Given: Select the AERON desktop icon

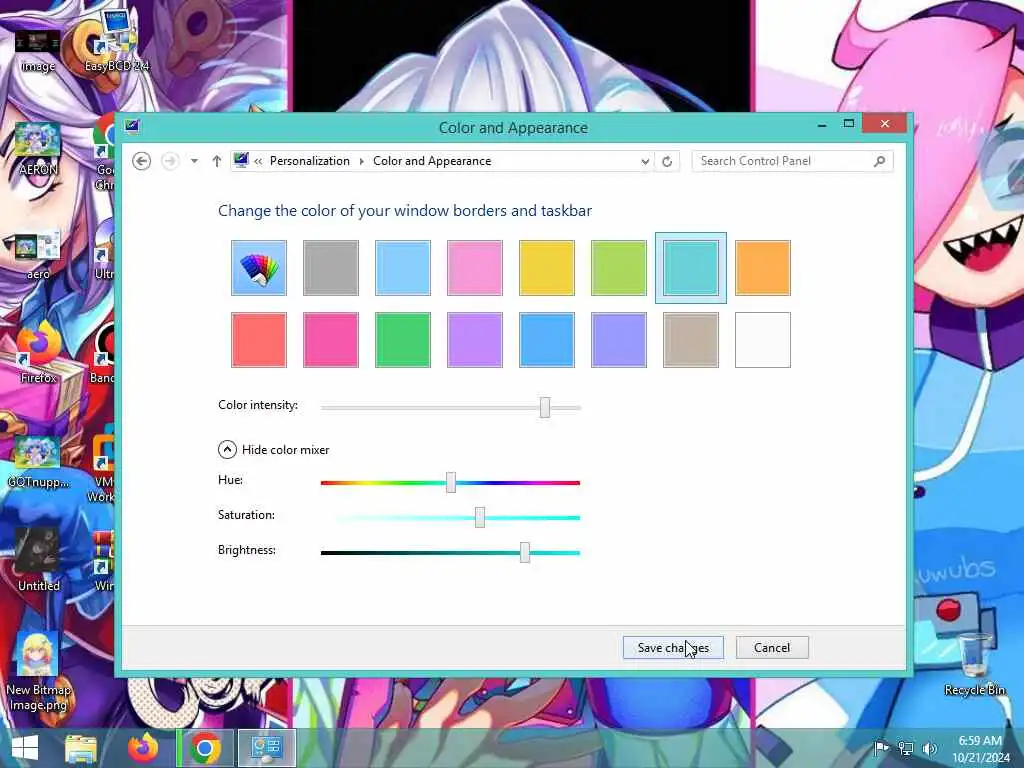Looking at the screenshot, I should [x=38, y=148].
